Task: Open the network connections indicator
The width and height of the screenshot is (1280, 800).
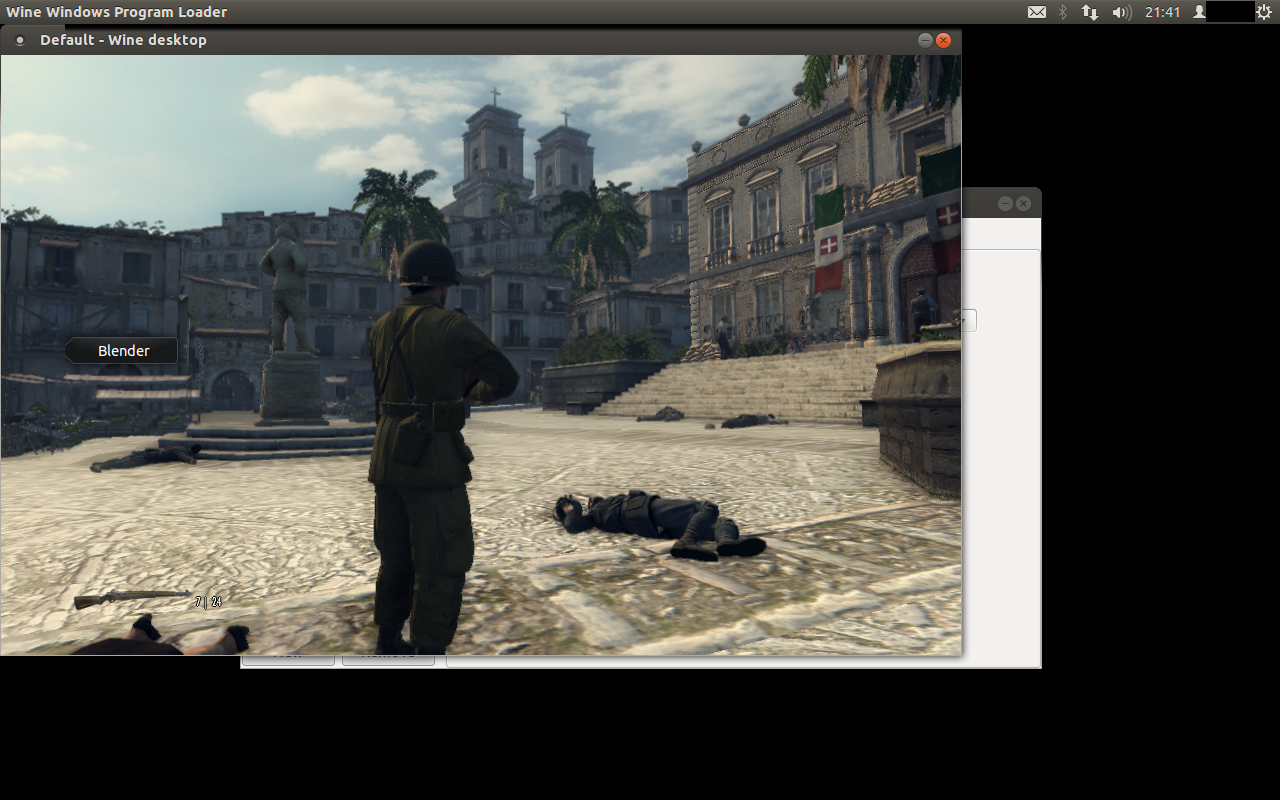Action: click(x=1090, y=12)
